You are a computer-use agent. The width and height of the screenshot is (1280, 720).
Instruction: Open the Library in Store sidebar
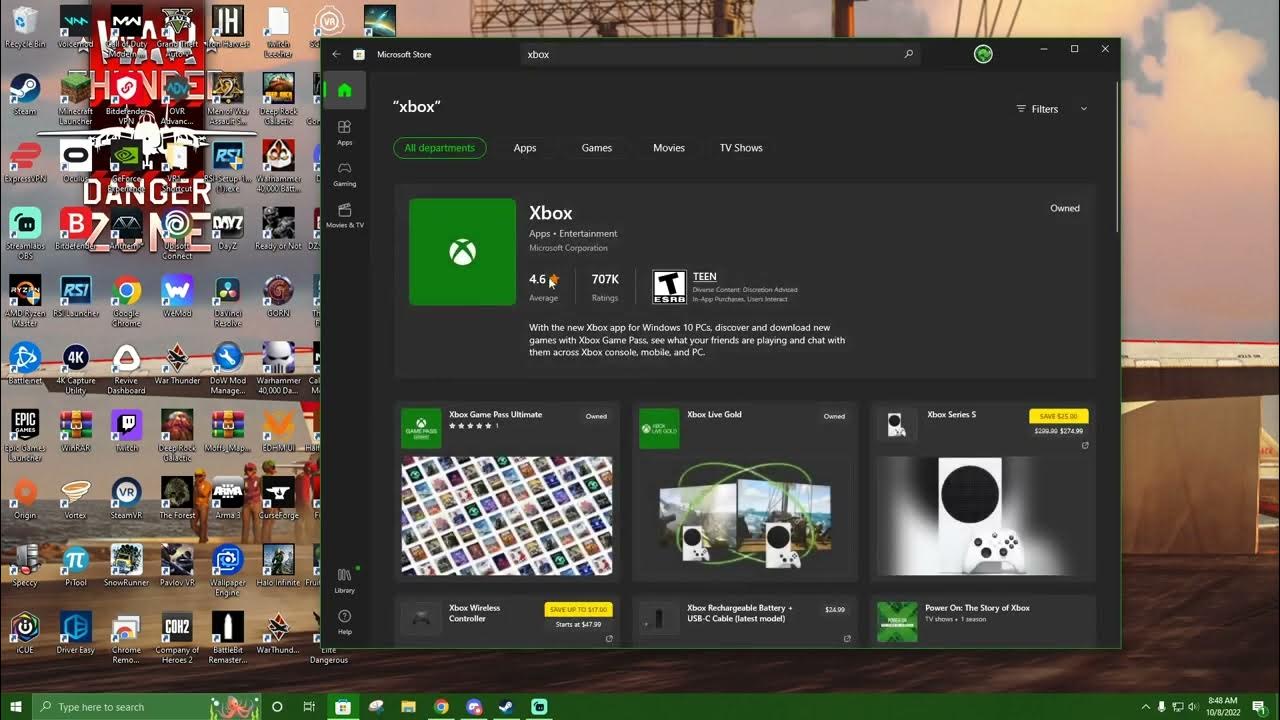pyautogui.click(x=344, y=580)
